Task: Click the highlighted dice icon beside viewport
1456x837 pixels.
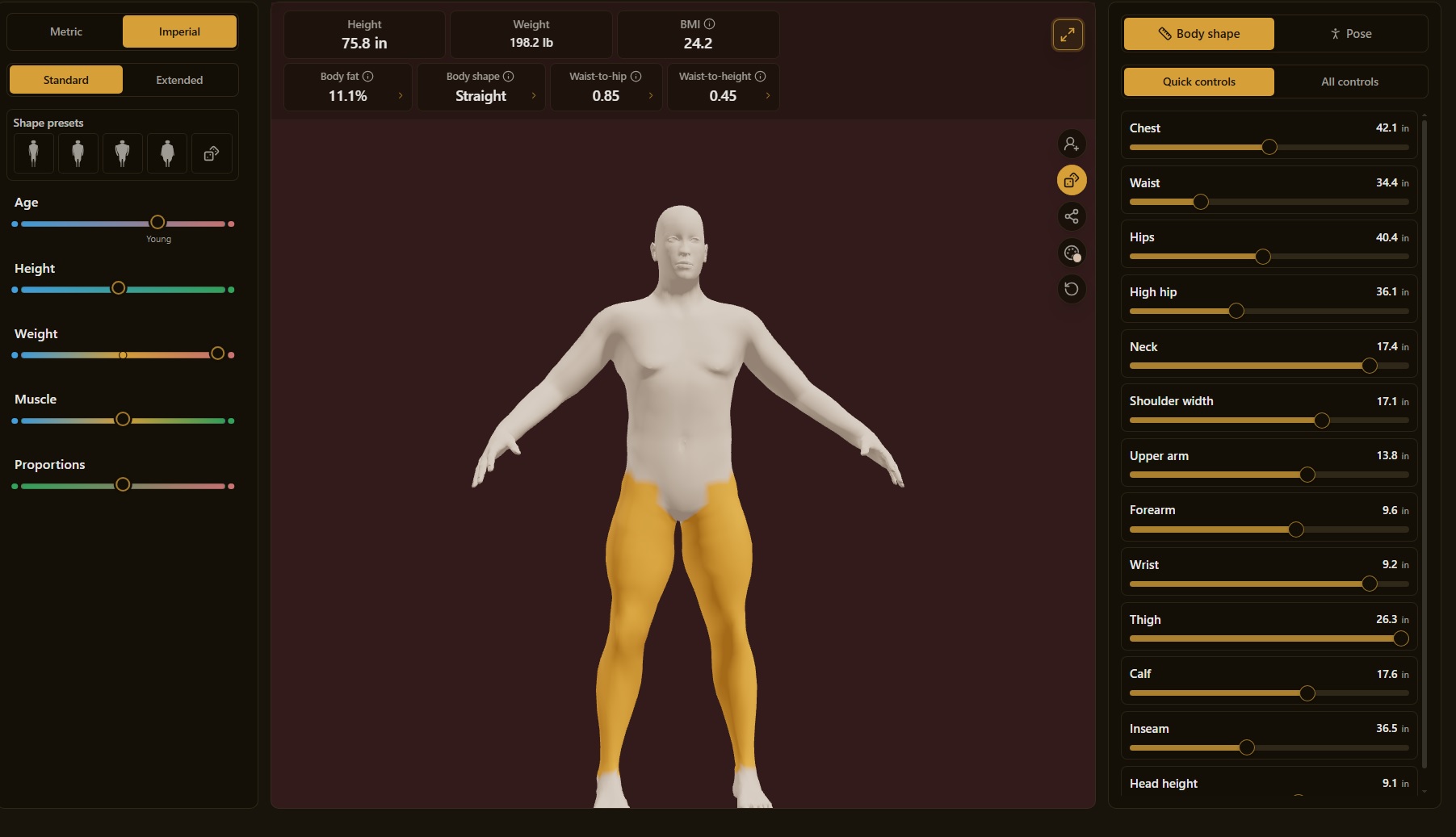Action: pyautogui.click(x=1072, y=180)
